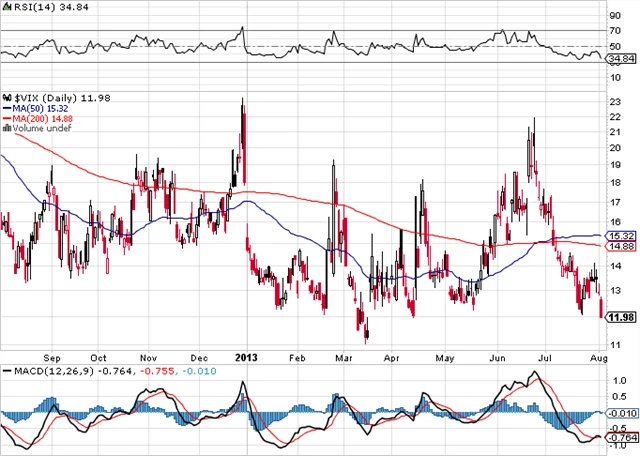Click the Jun label on time axis
The height and width of the screenshot is (456, 640).
pyautogui.click(x=497, y=358)
